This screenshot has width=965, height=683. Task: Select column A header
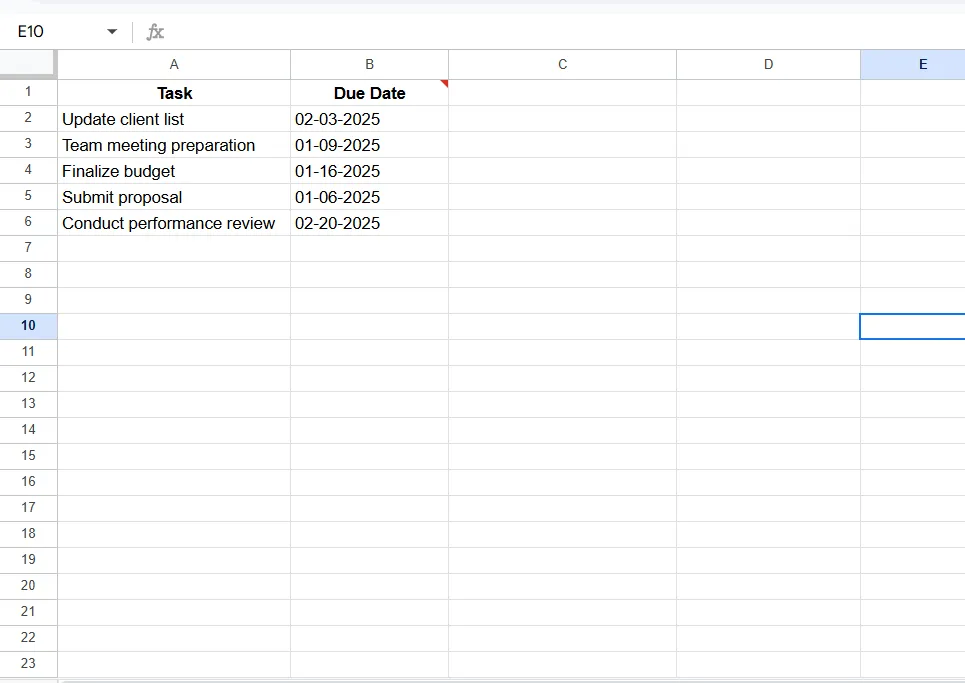174,65
